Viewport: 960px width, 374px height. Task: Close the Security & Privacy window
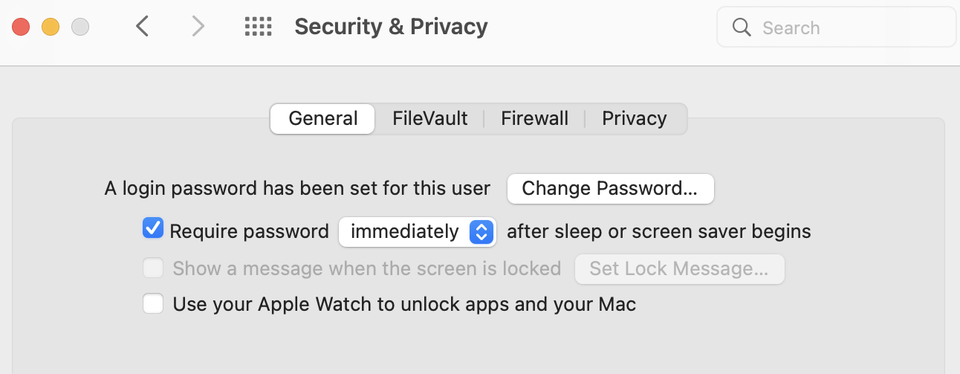tap(21, 27)
